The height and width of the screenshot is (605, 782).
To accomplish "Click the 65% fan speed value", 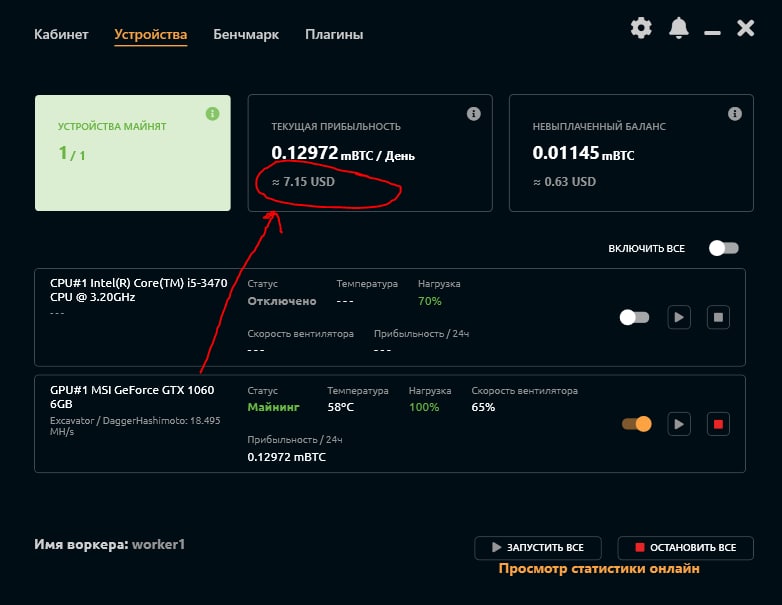I will (483, 407).
